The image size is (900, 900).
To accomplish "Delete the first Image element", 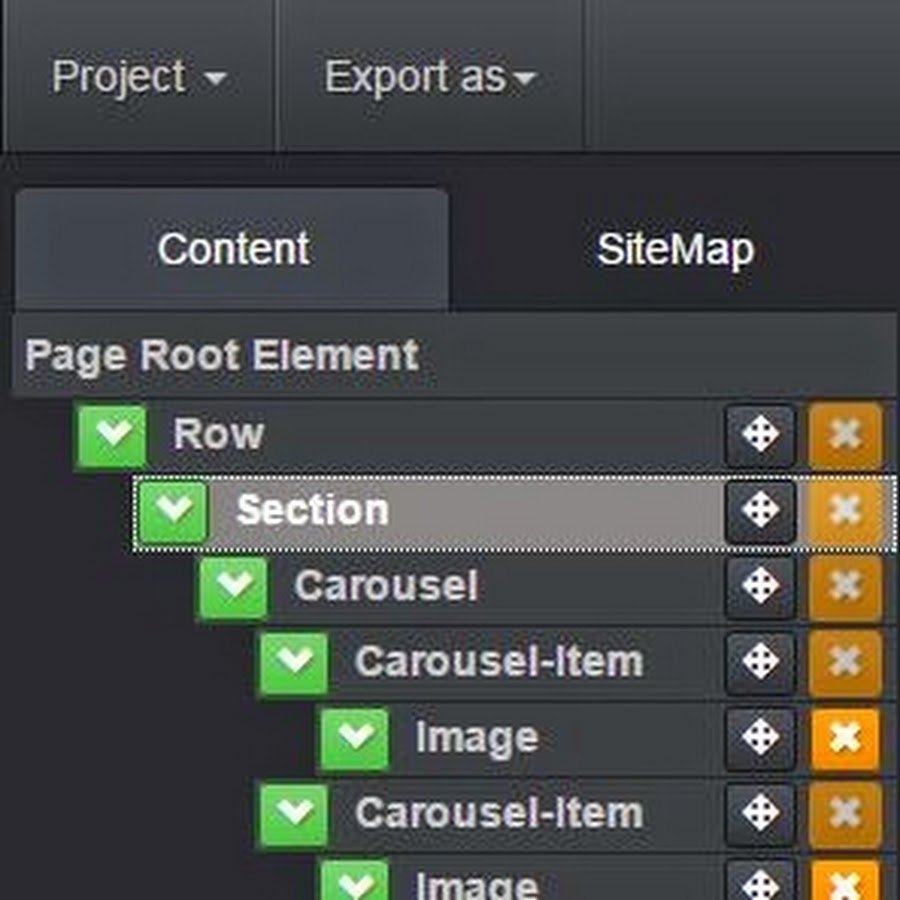I will pos(845,738).
